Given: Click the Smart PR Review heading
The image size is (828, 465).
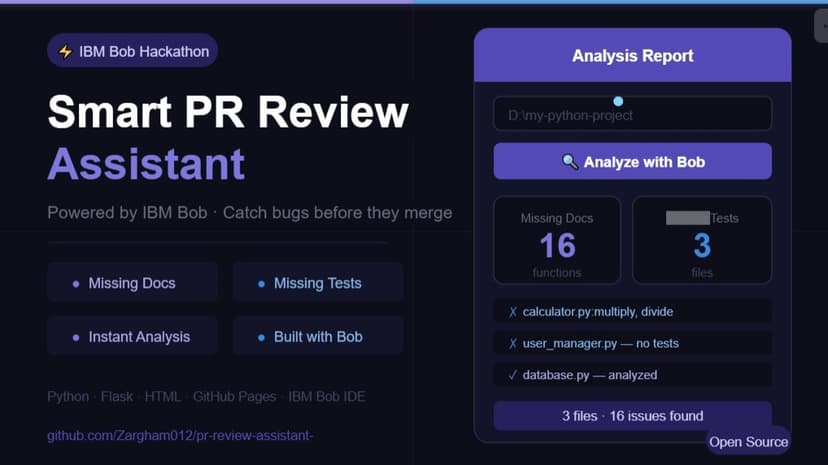Looking at the screenshot, I should 228,112.
